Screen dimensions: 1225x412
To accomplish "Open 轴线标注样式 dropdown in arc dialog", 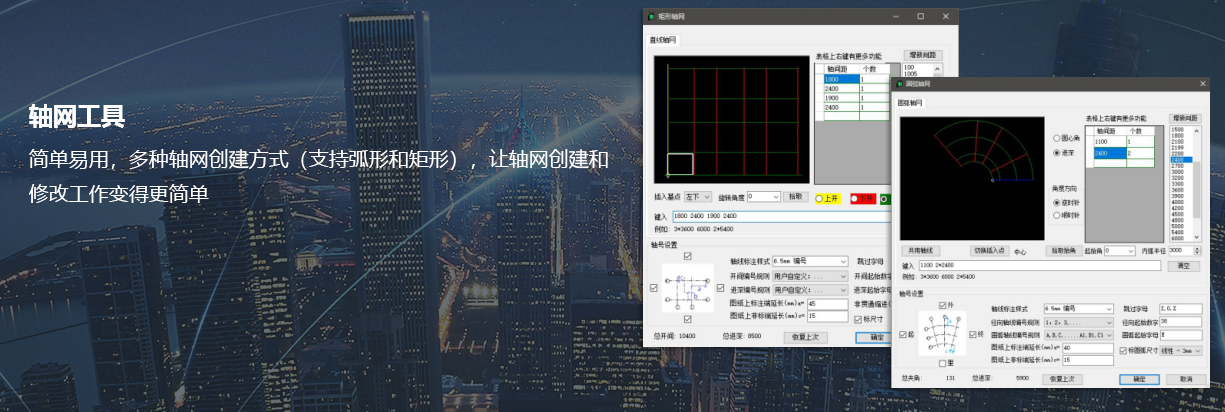I will tap(1078, 309).
